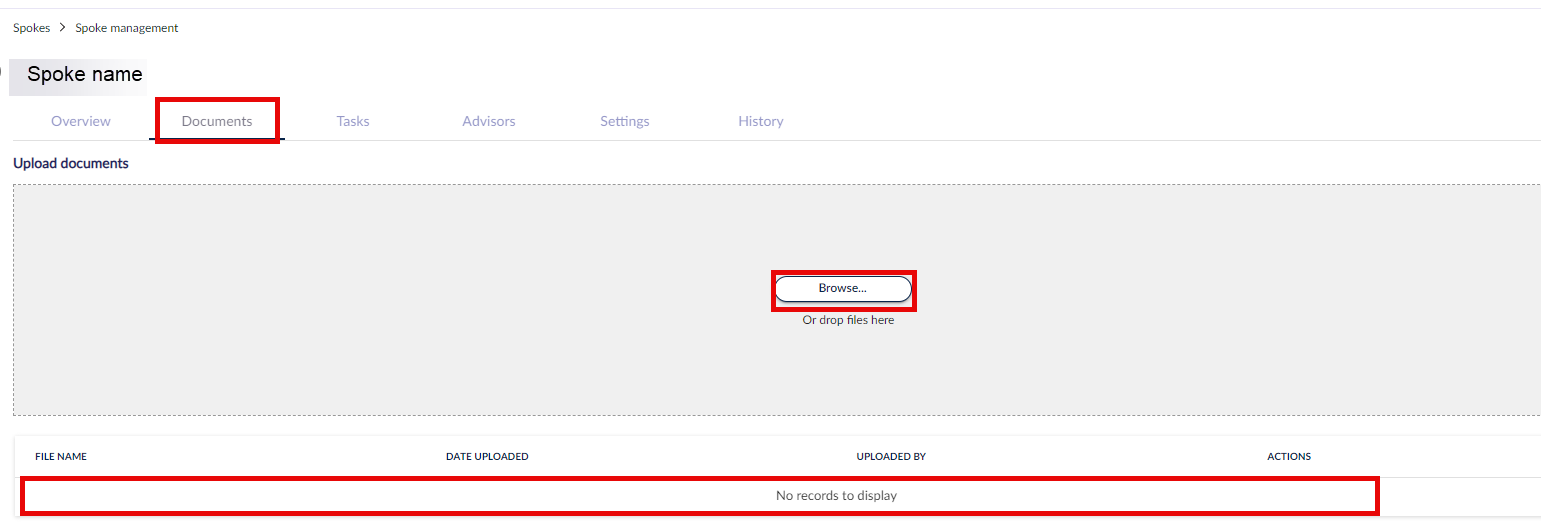
Task: Select the Documents tab
Action: (x=217, y=121)
